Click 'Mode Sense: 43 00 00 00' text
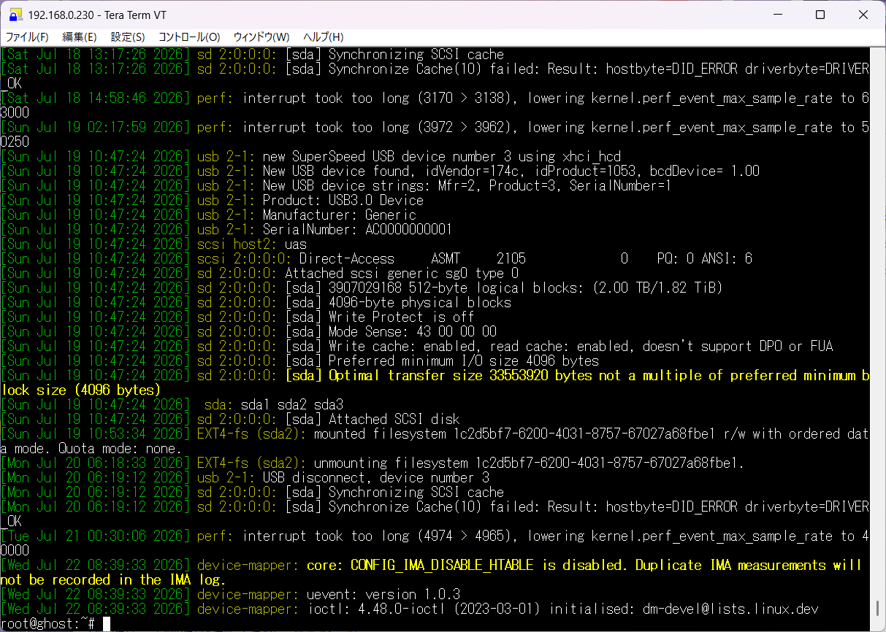Screen dimensions: 886x632 (412, 332)
